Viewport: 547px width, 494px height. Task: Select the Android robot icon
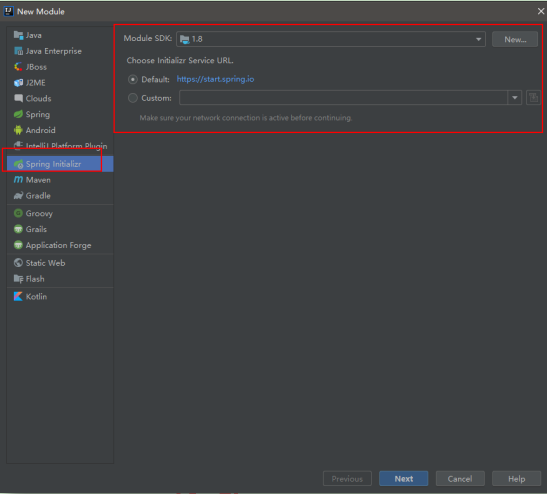[x=18, y=130]
